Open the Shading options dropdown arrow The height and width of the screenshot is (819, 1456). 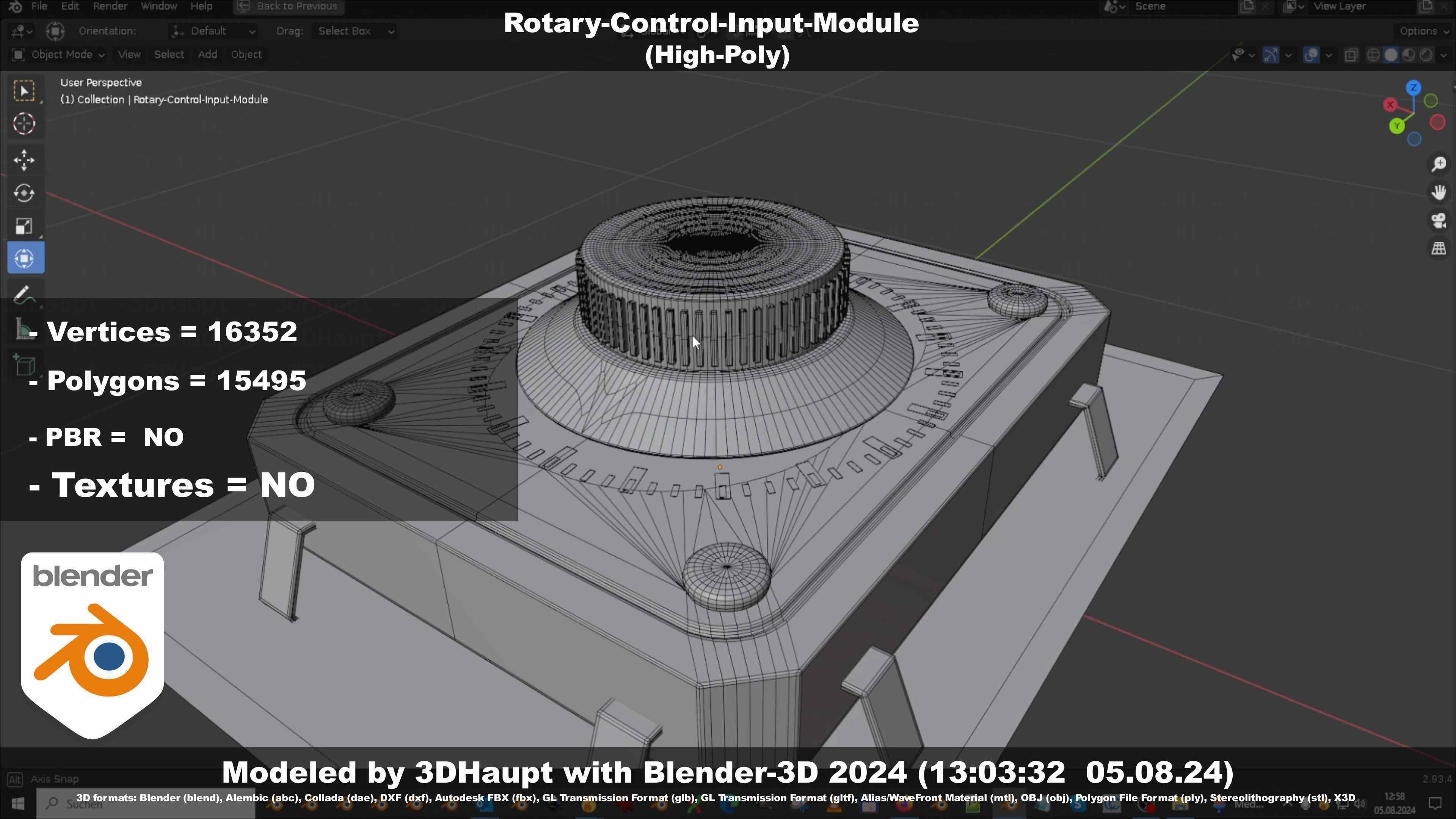1443,55
